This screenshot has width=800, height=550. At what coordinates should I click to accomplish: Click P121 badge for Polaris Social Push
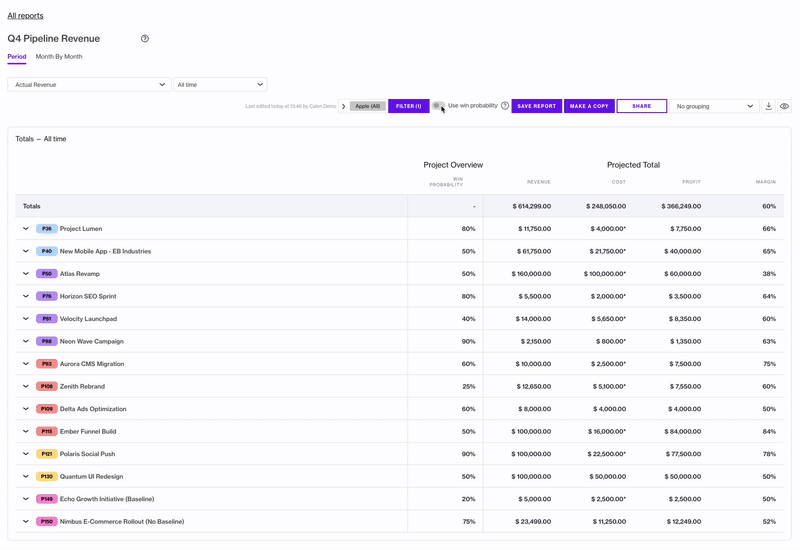pos(46,454)
